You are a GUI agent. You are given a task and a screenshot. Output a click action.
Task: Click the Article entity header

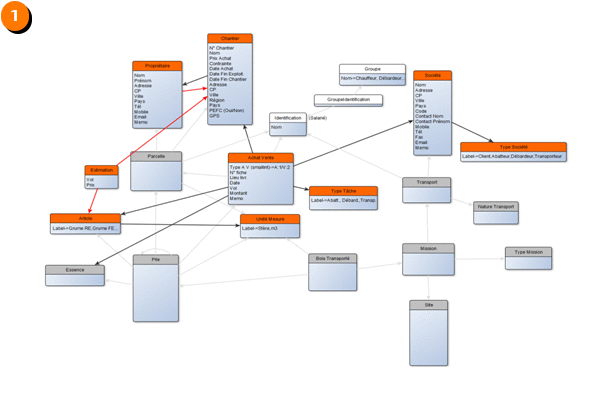(x=85, y=218)
